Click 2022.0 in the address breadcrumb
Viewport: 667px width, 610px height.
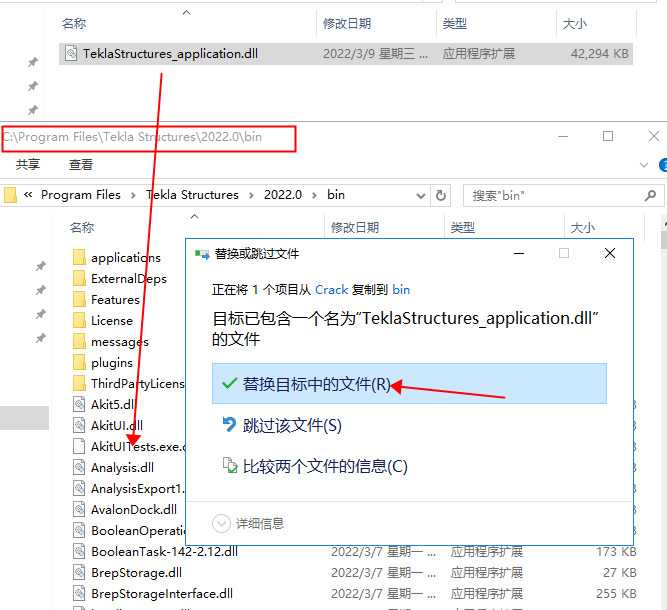click(283, 195)
